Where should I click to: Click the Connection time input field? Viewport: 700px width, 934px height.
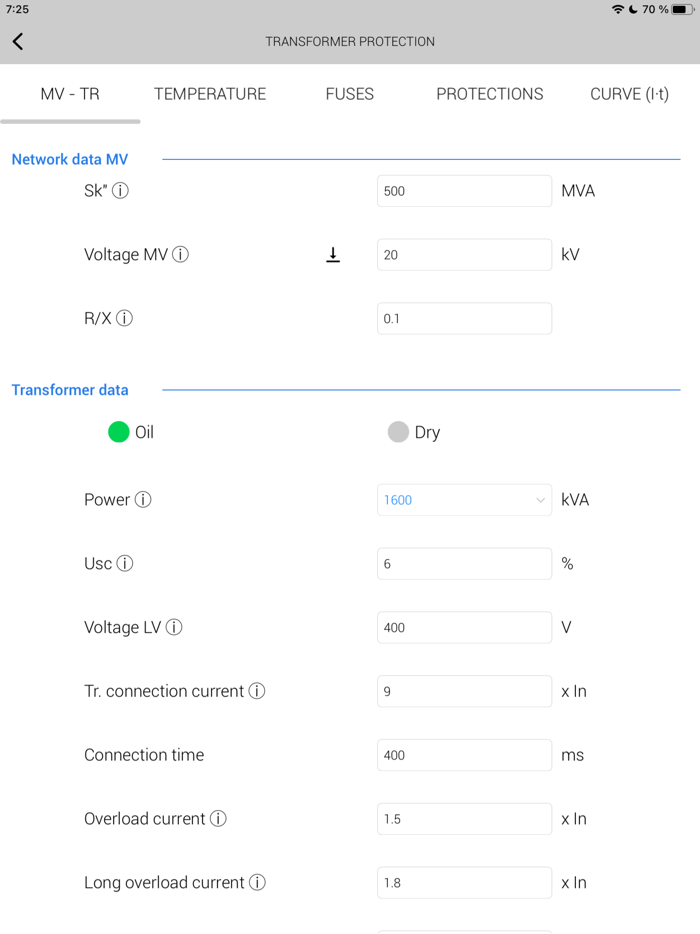[463, 755]
